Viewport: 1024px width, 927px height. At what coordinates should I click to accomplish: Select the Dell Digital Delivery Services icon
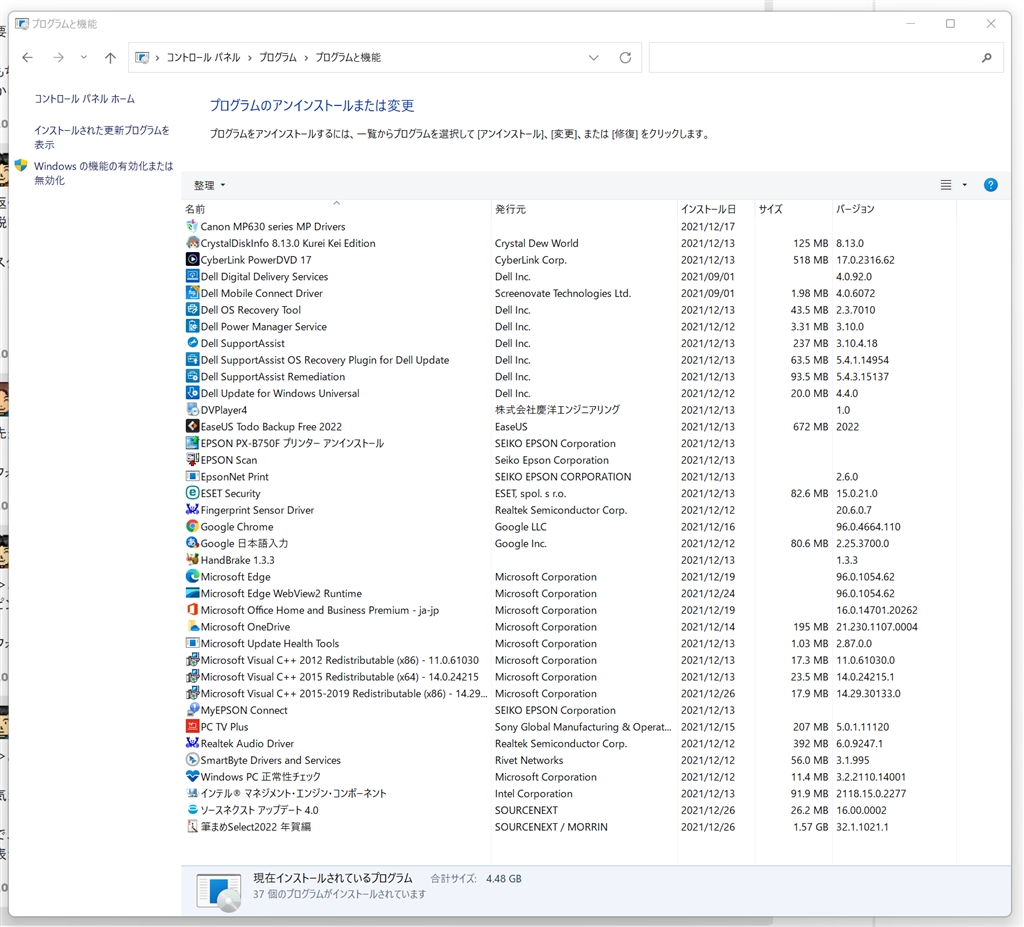(192, 276)
